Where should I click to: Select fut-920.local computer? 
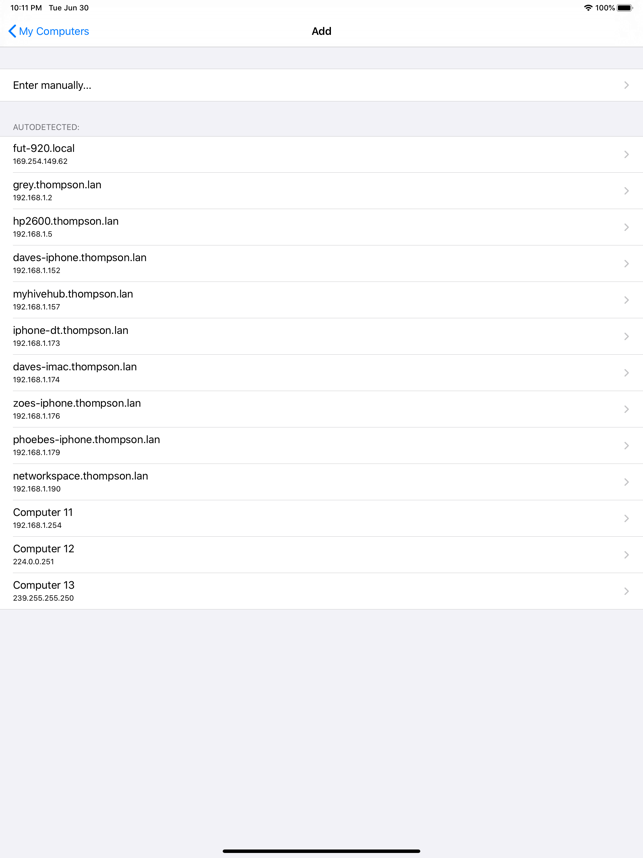(321, 154)
